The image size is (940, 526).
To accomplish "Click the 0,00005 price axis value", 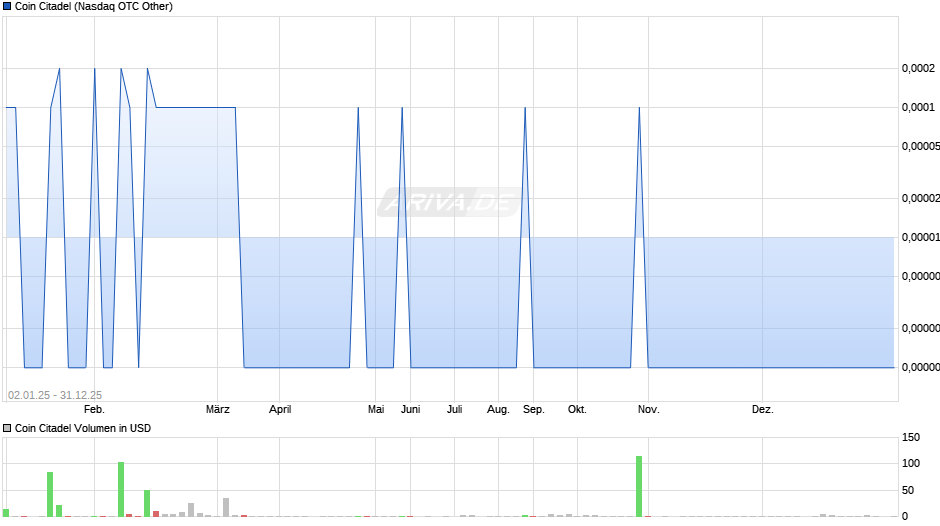I will tap(921, 146).
